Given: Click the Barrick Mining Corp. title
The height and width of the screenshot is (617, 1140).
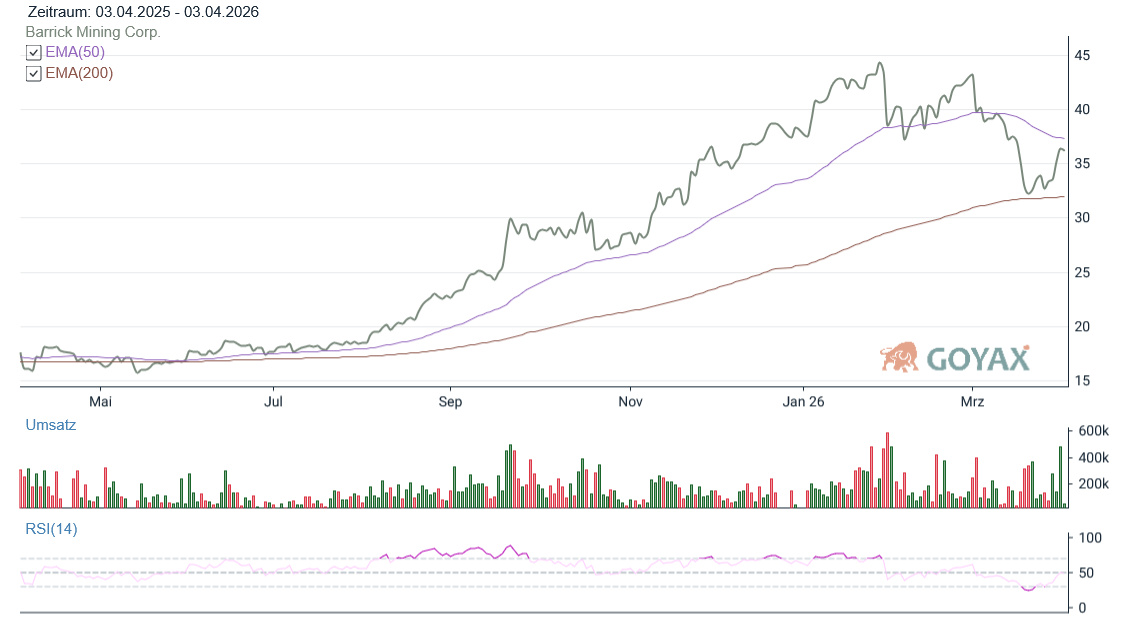Looking at the screenshot, I should [x=92, y=32].
